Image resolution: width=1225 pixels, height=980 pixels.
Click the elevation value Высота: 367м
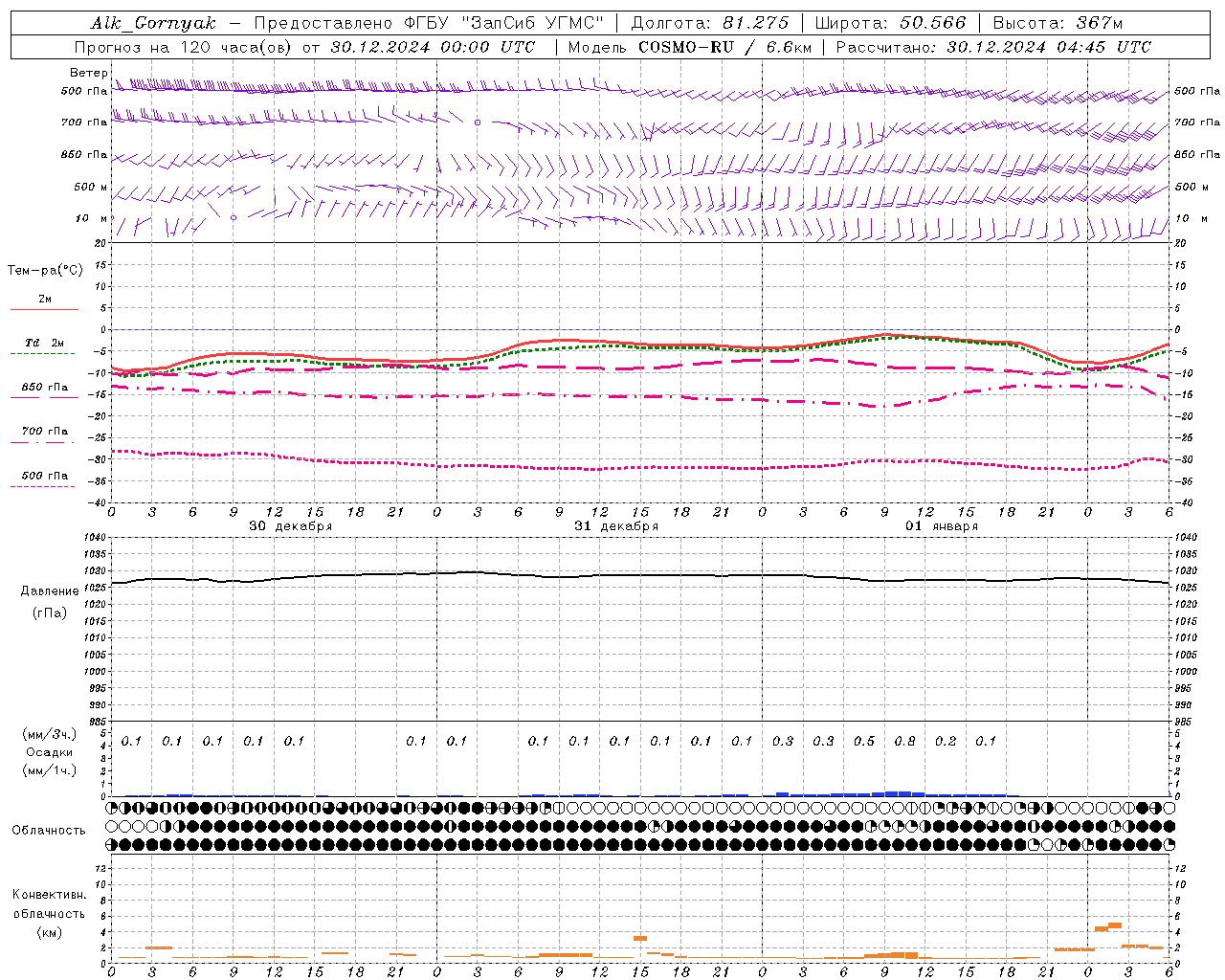pyautogui.click(x=1058, y=23)
